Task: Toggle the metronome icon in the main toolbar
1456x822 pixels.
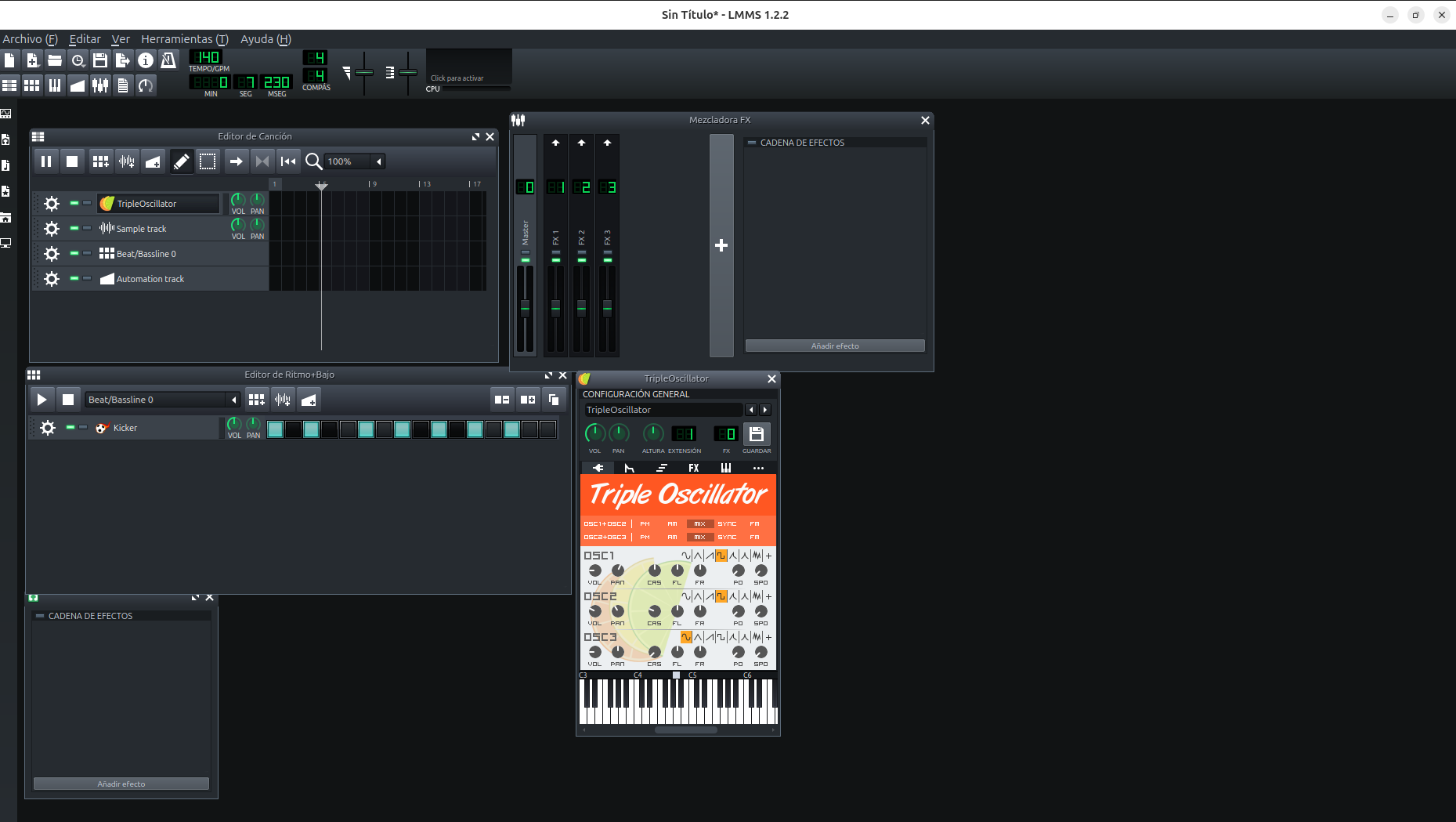Action: tap(168, 60)
